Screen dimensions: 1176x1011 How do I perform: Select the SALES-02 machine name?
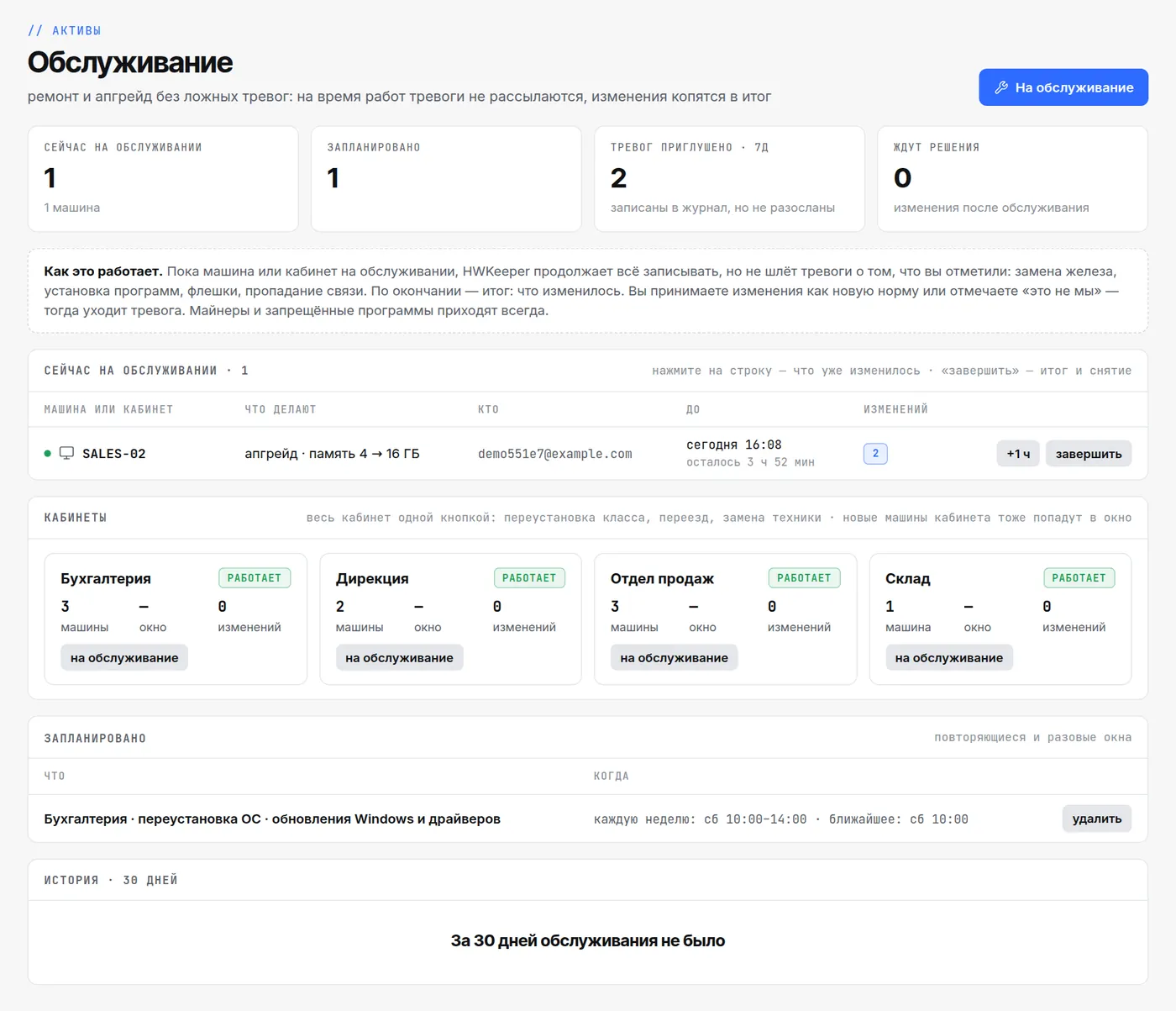pyautogui.click(x=114, y=454)
